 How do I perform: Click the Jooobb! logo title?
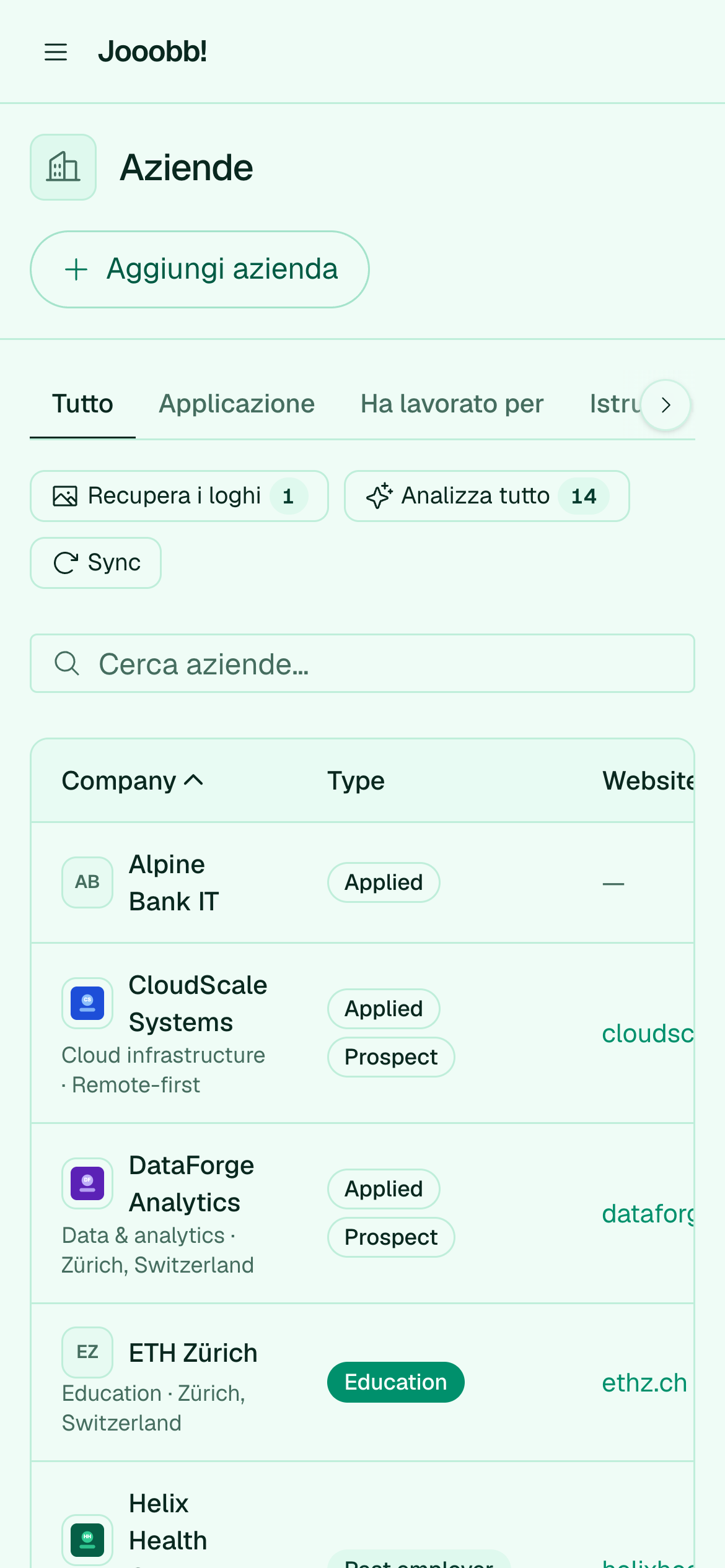coord(152,51)
